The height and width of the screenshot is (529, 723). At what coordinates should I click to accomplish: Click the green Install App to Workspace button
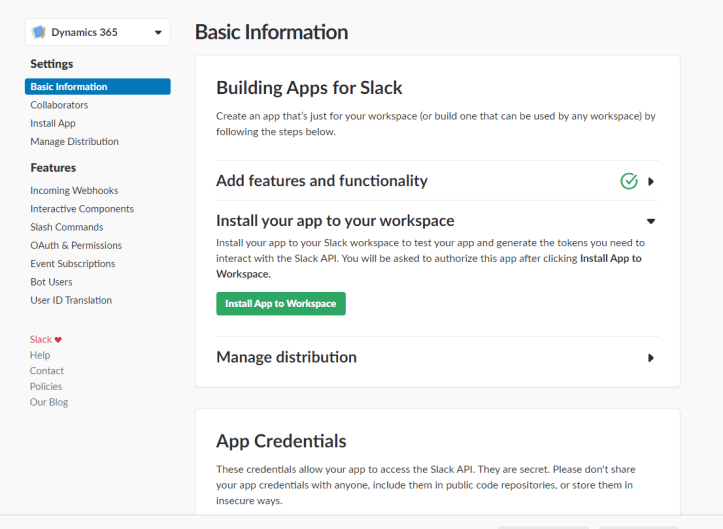[x=281, y=303]
